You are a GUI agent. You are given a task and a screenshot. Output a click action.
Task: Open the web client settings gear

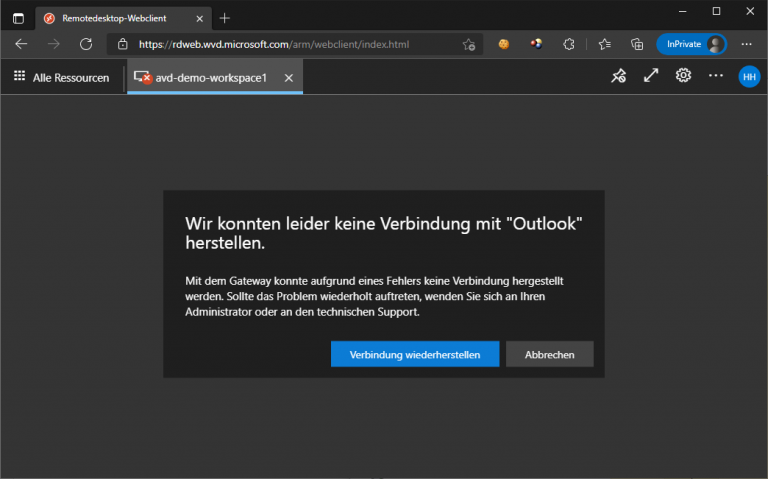tap(684, 76)
